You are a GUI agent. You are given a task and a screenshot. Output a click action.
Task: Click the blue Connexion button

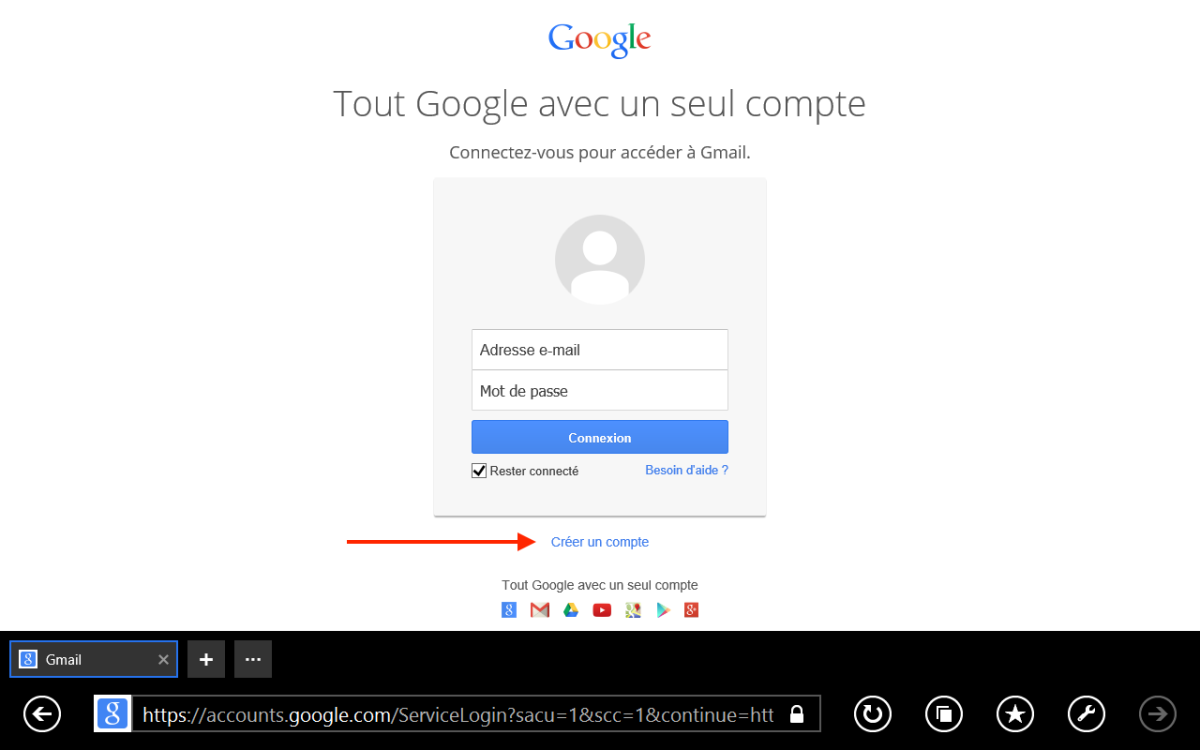point(600,437)
